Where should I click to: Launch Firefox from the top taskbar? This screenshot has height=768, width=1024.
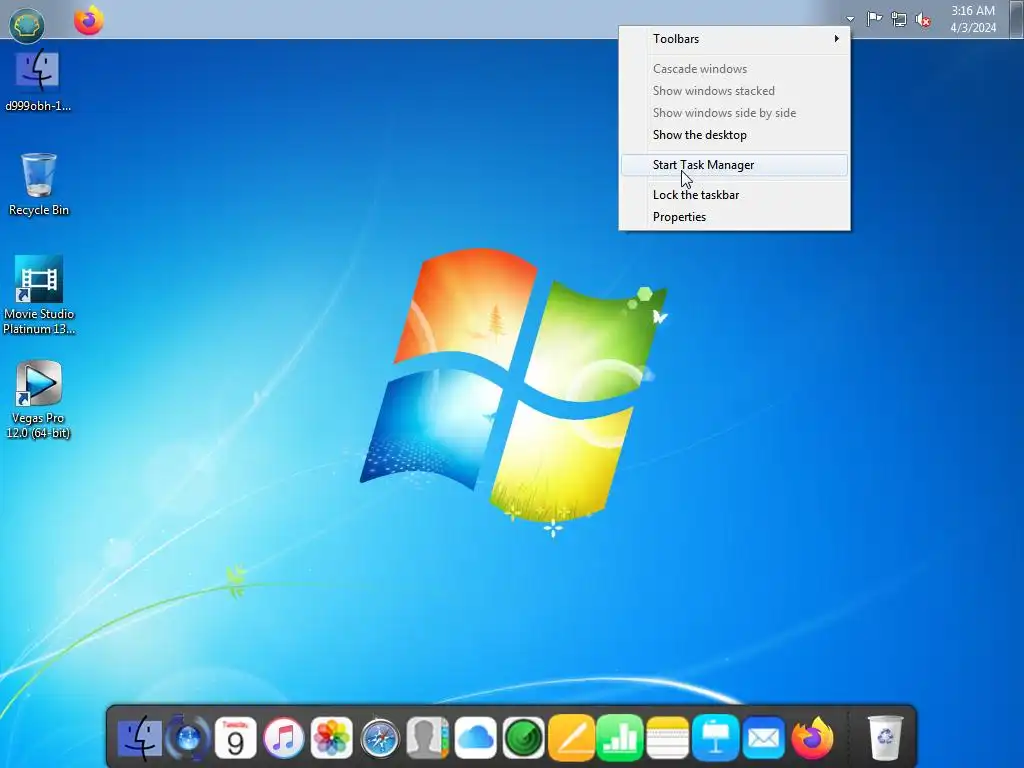coord(89,20)
